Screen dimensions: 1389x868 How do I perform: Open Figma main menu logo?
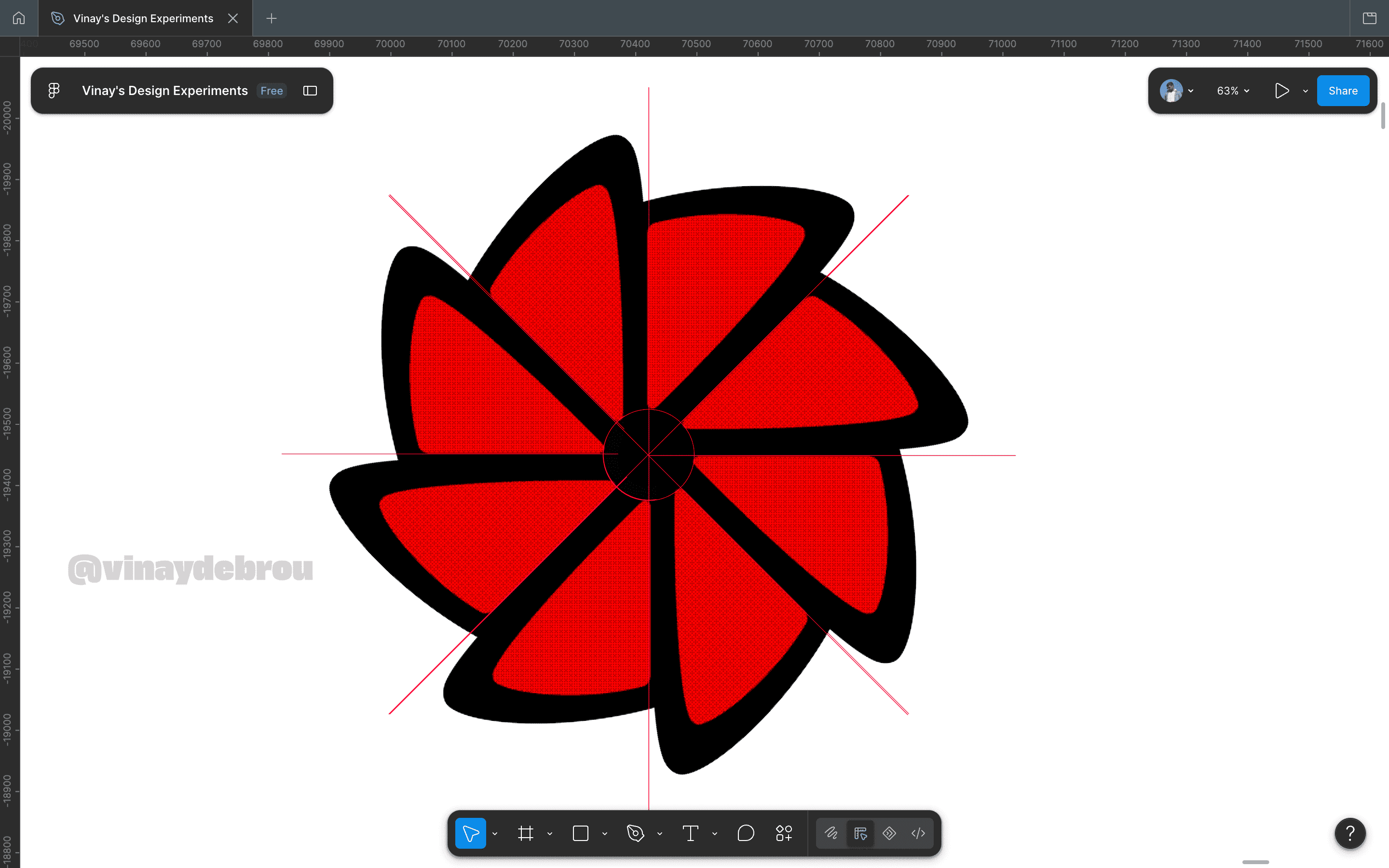54,91
